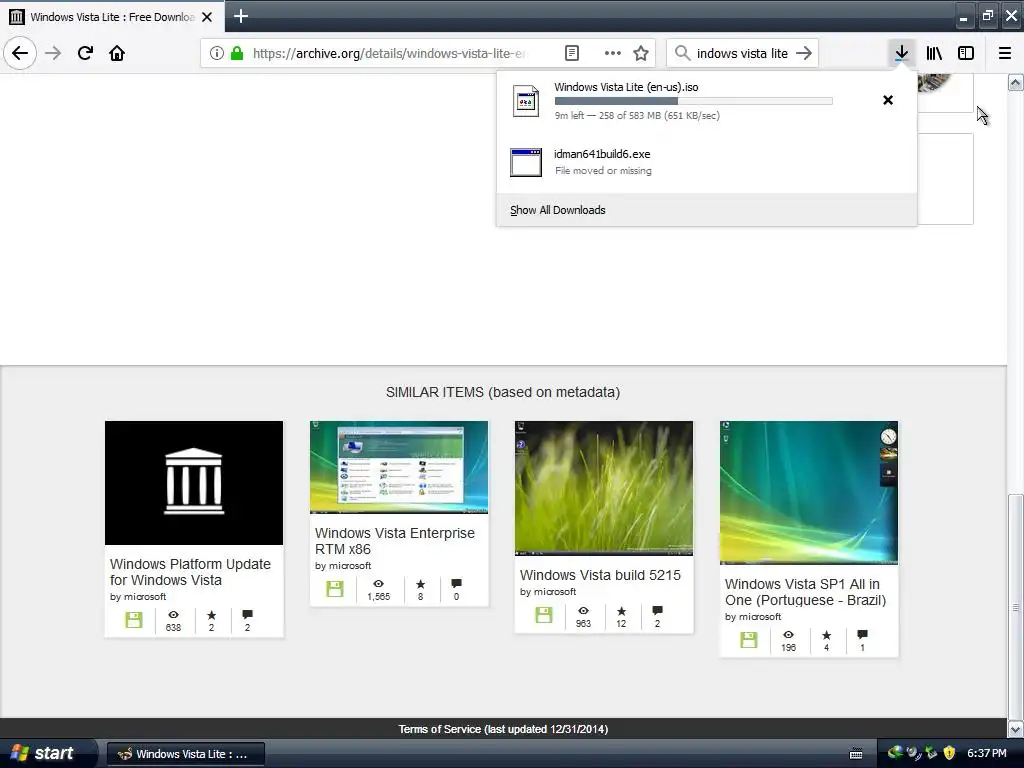Click the search box text field

tap(743, 53)
